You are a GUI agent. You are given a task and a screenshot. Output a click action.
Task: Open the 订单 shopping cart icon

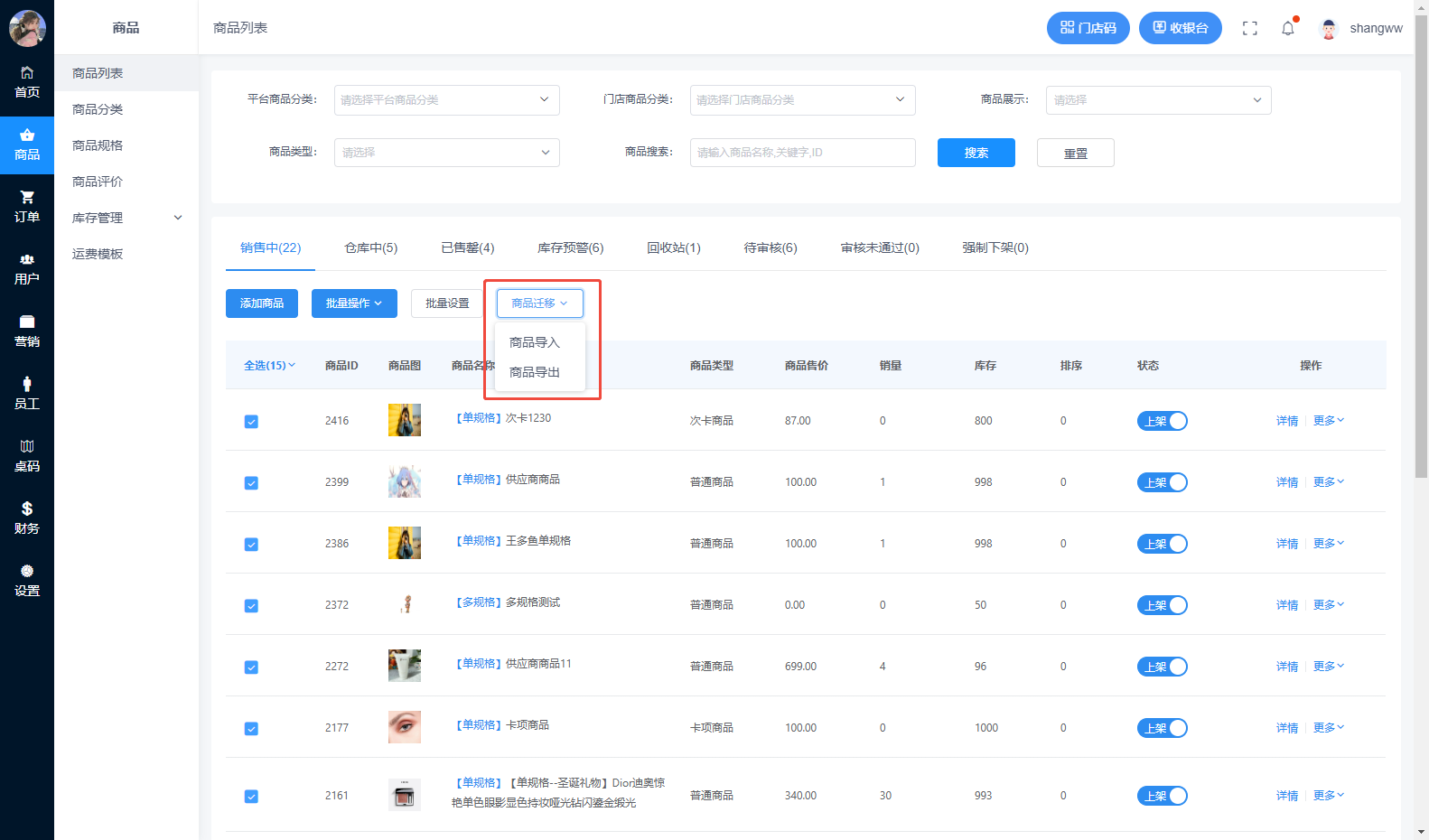click(27, 198)
